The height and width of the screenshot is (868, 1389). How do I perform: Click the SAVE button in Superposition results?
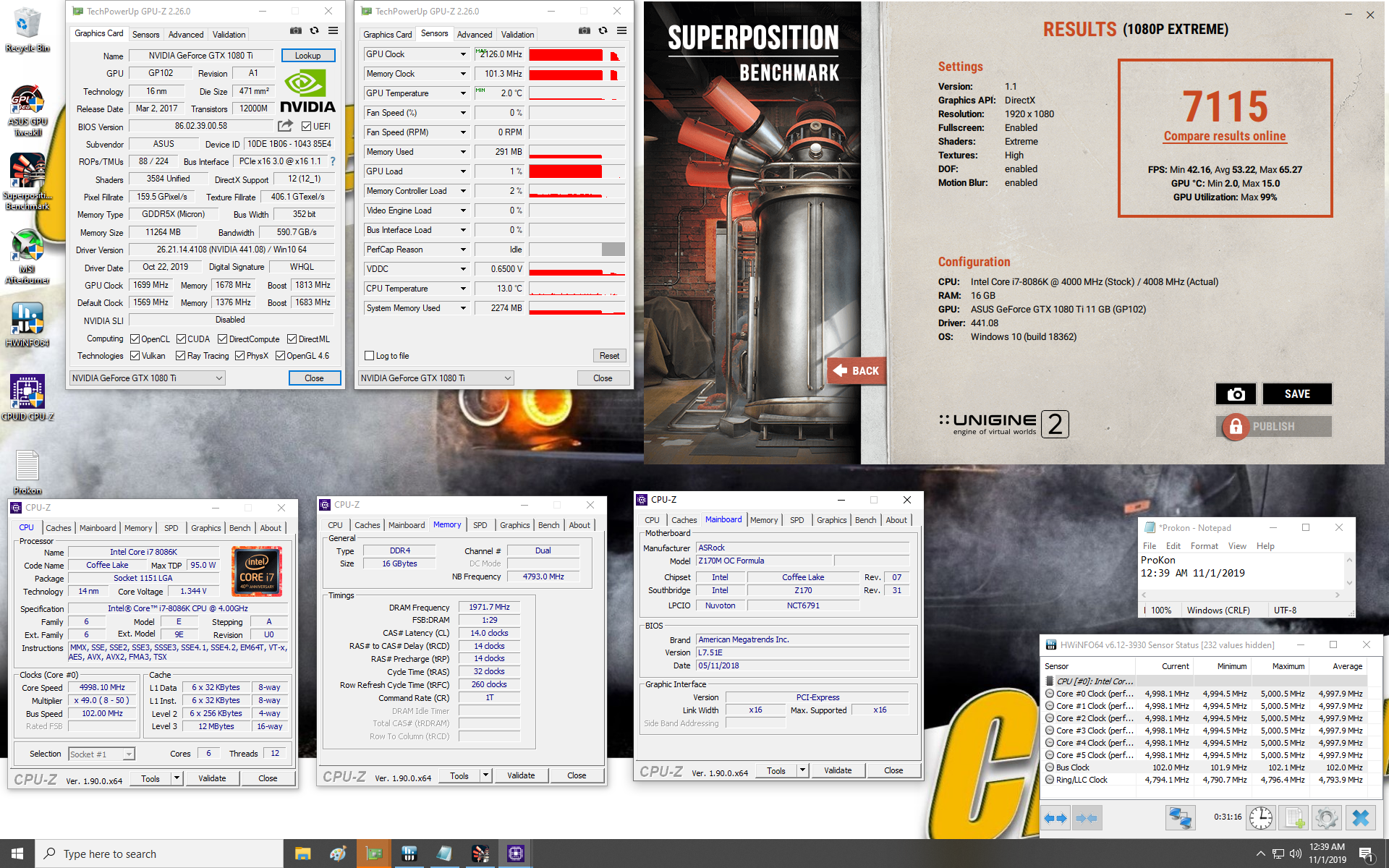1296,393
